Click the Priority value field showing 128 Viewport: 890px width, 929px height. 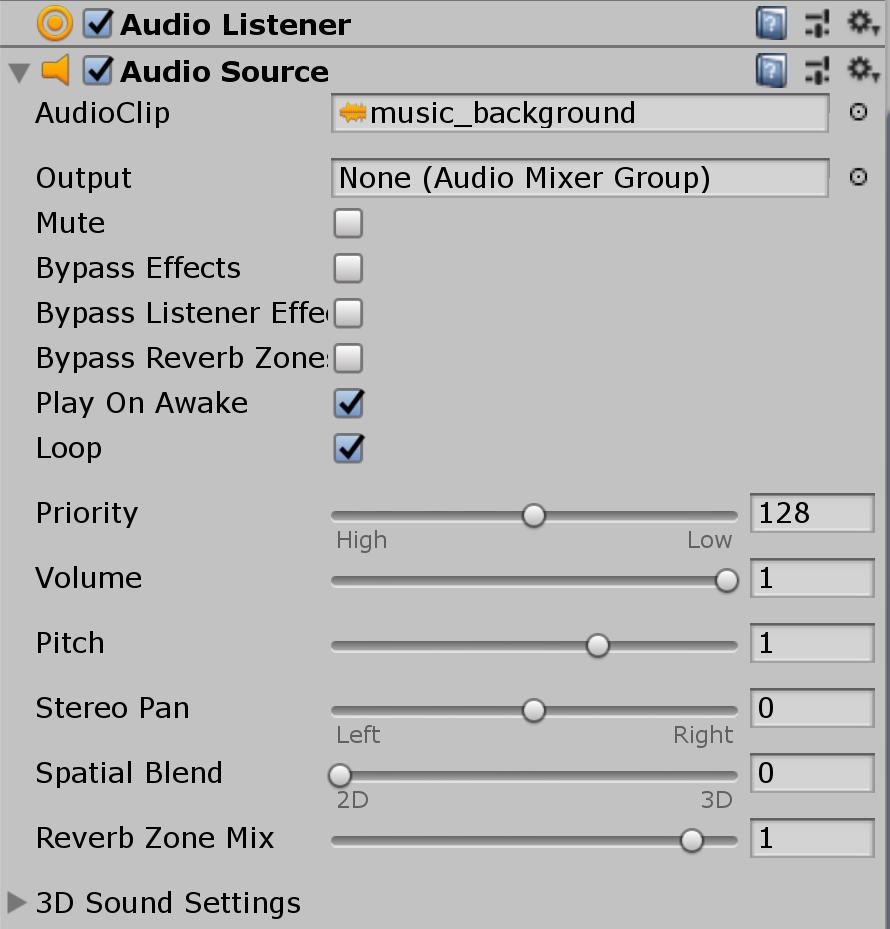[812, 513]
